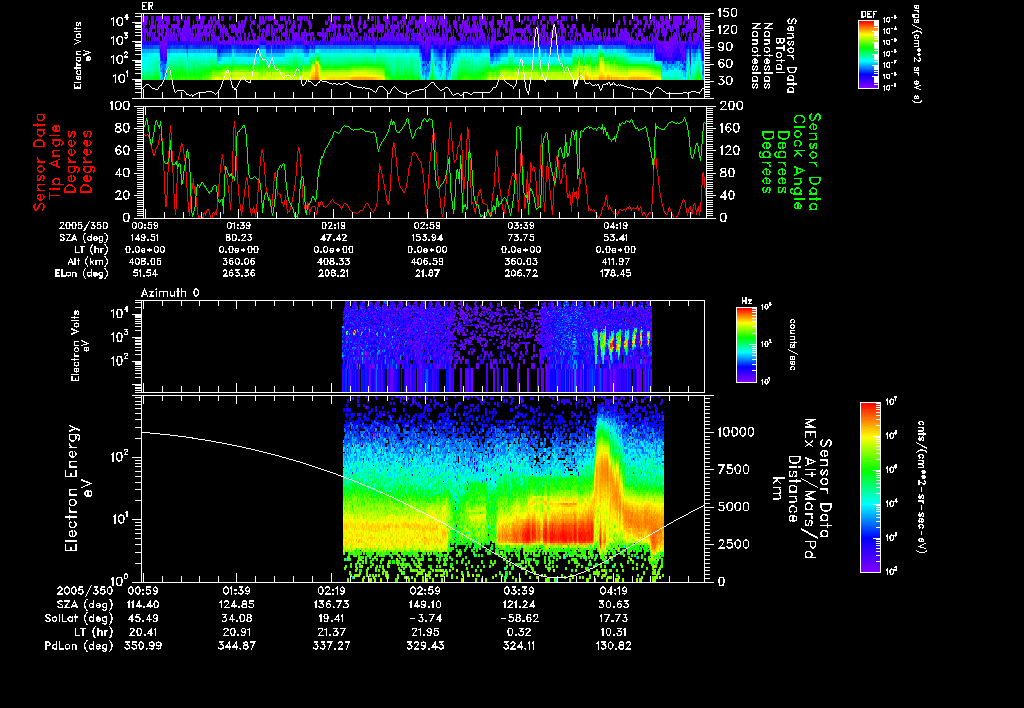The image size is (1024, 708).
Task: Select ELon value 178.45
Action: (x=615, y=273)
